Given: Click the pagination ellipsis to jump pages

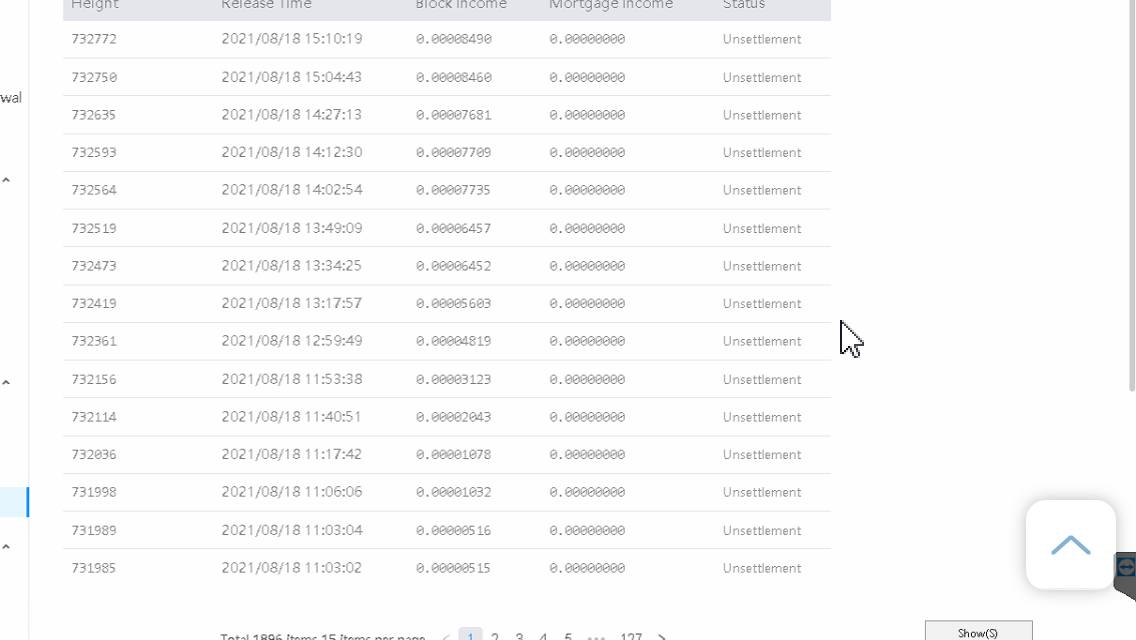Looking at the screenshot, I should 597,636.
